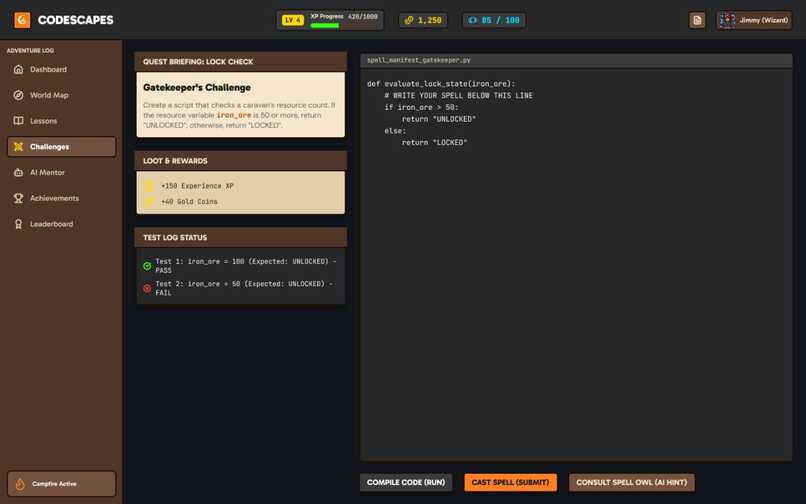Click the Test 2 FAIL log entry

pyautogui.click(x=240, y=288)
